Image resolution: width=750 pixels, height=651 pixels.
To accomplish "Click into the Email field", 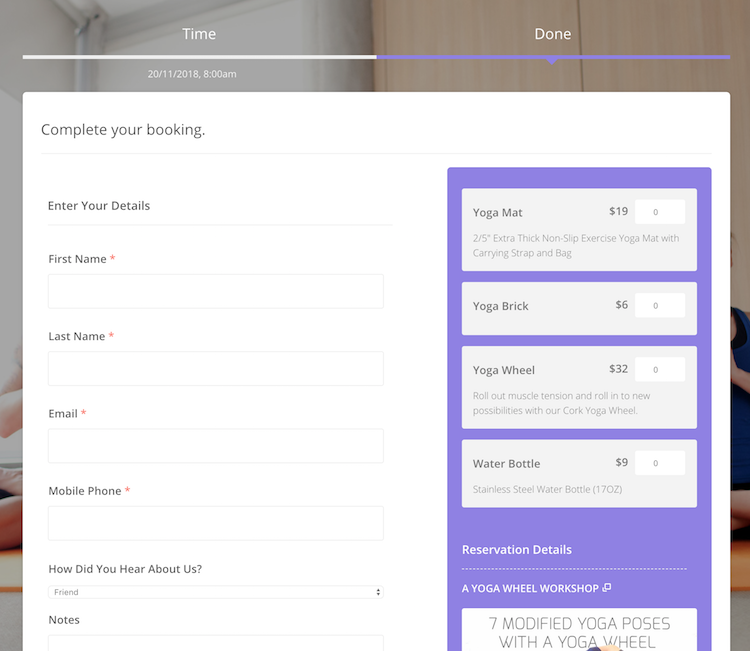I will click(x=216, y=446).
